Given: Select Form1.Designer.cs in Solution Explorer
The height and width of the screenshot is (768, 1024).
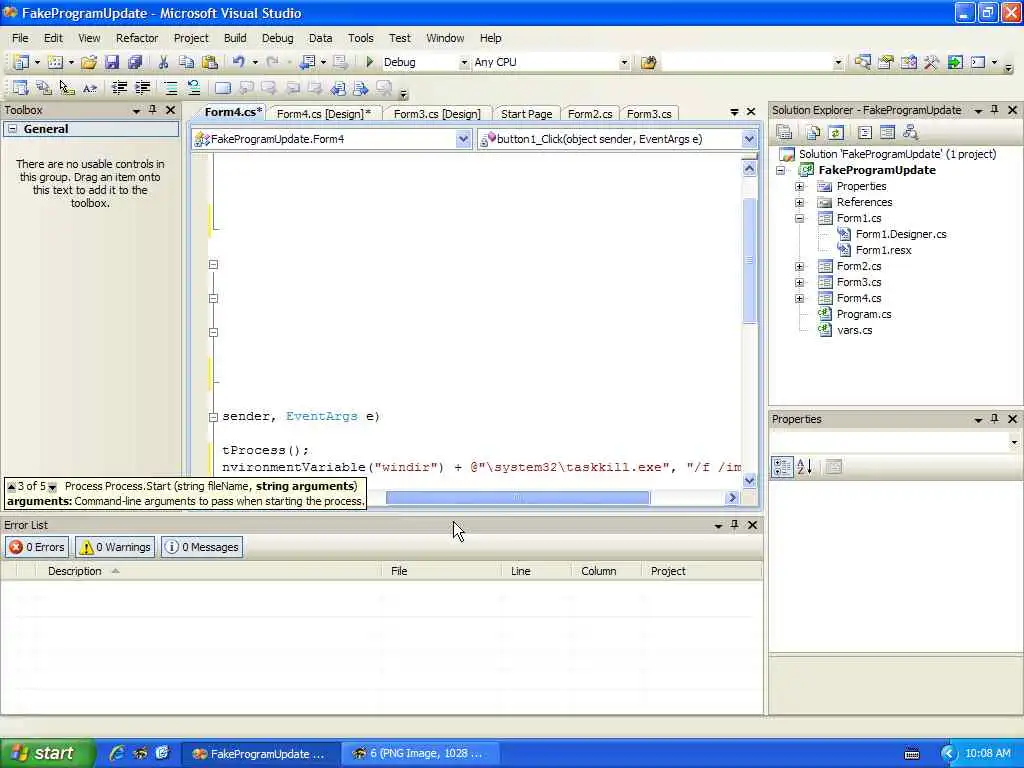Looking at the screenshot, I should (x=901, y=234).
